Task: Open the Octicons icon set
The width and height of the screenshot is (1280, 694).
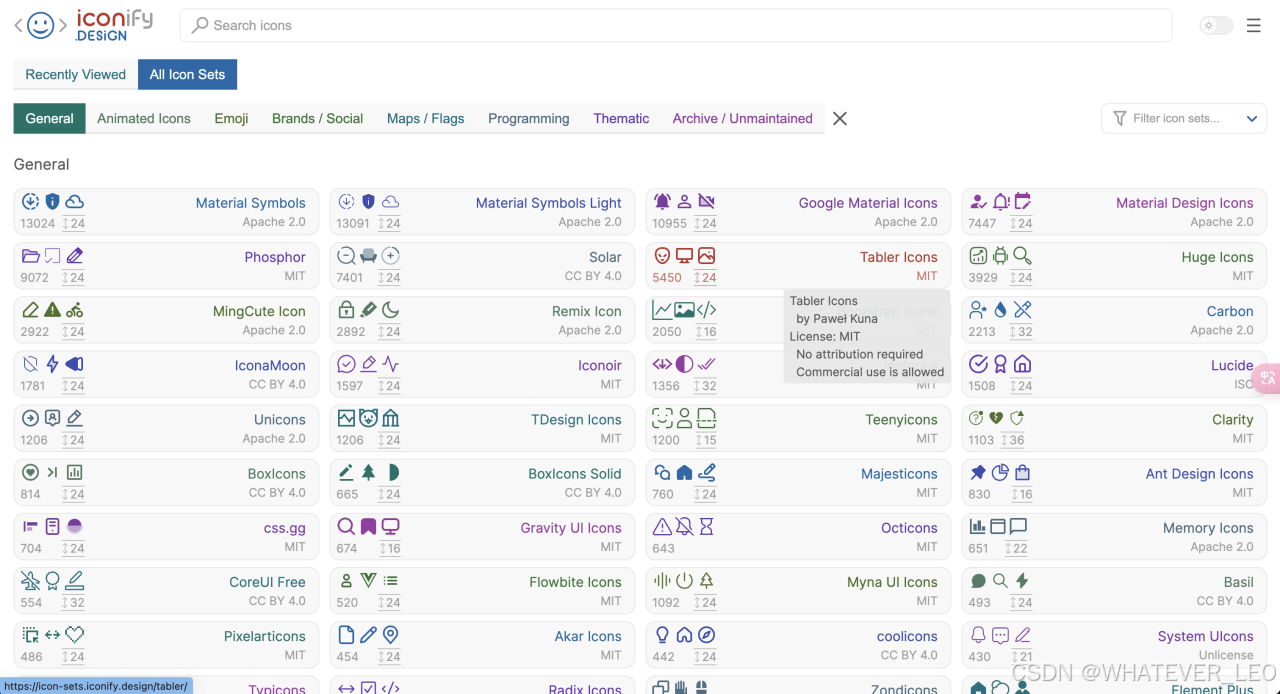Action: pyautogui.click(x=909, y=528)
